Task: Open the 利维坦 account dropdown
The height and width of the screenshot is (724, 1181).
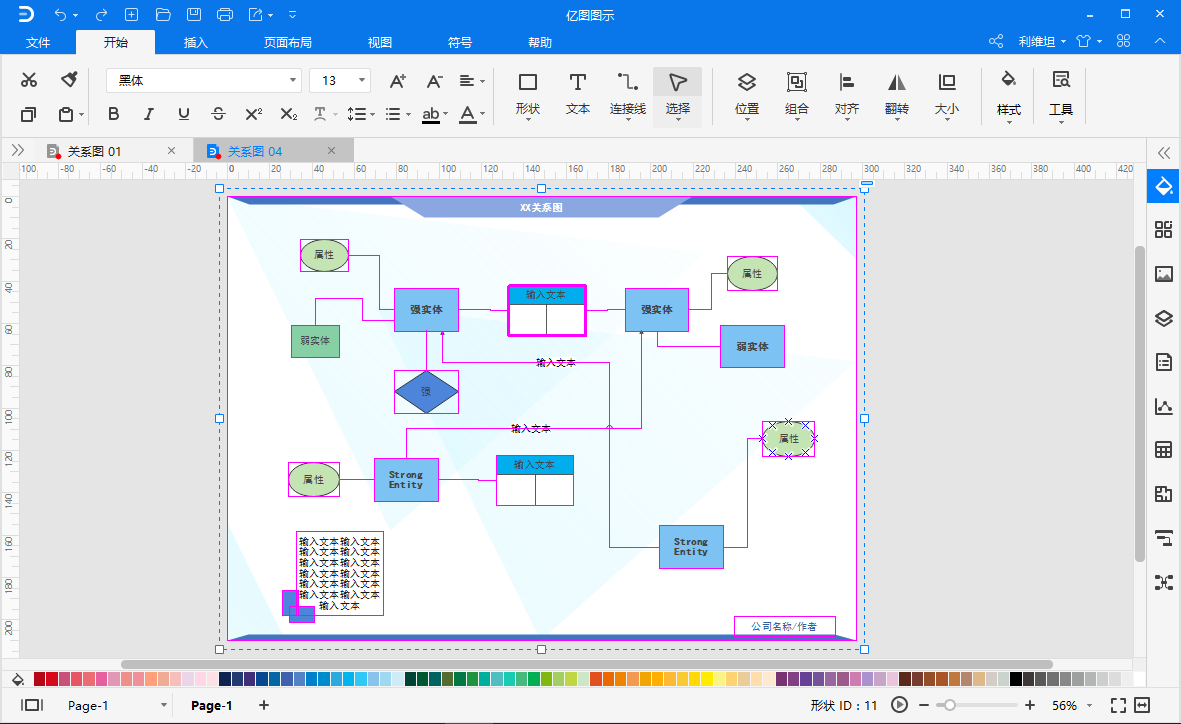Action: 1042,41
